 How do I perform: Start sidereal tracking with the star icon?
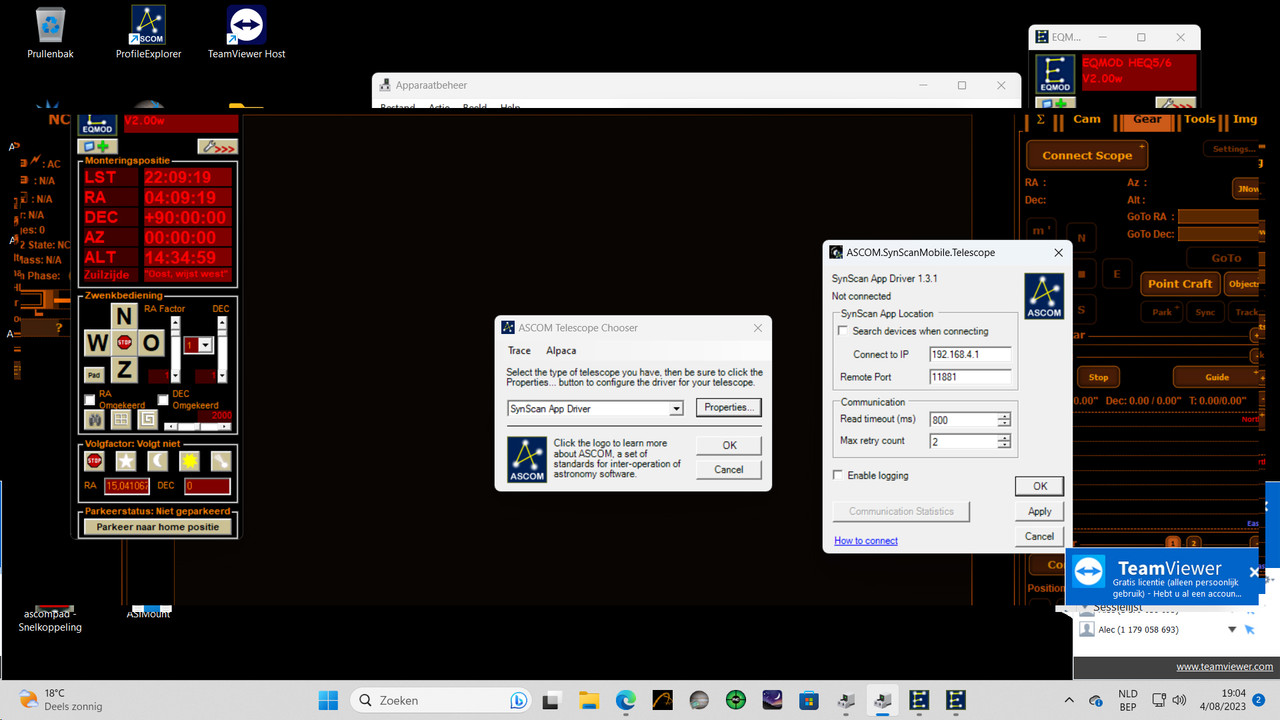126,461
